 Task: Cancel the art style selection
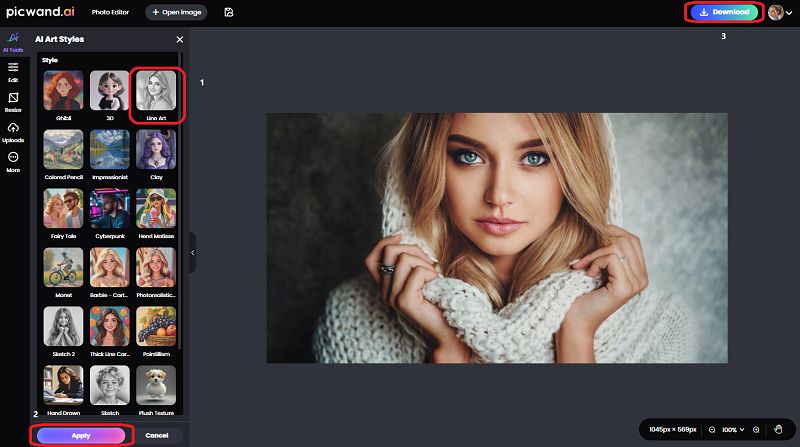pos(157,435)
